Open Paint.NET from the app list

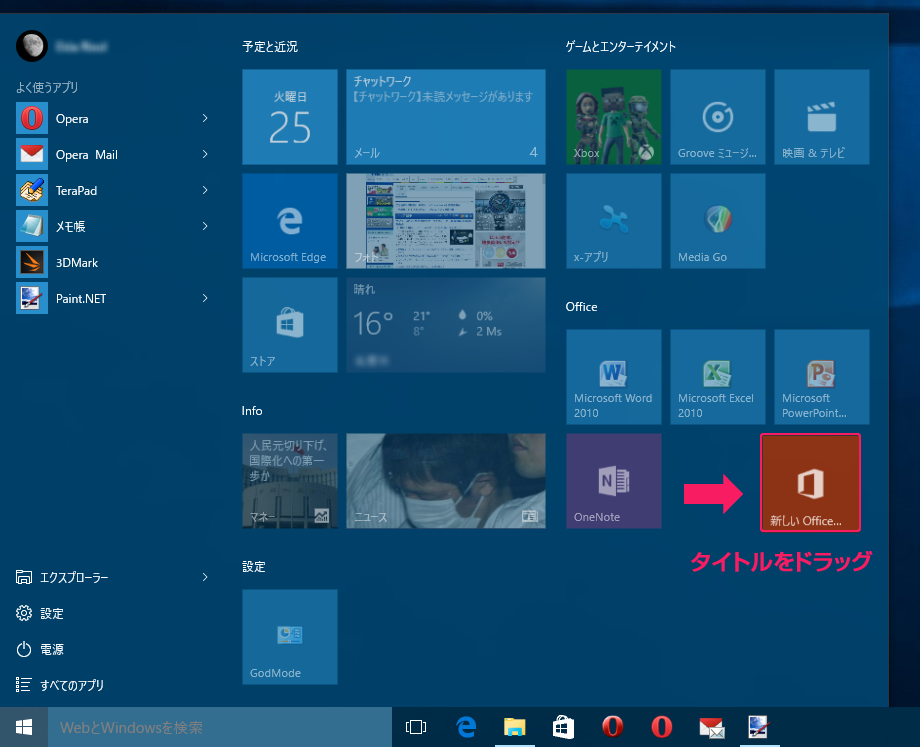[111, 298]
